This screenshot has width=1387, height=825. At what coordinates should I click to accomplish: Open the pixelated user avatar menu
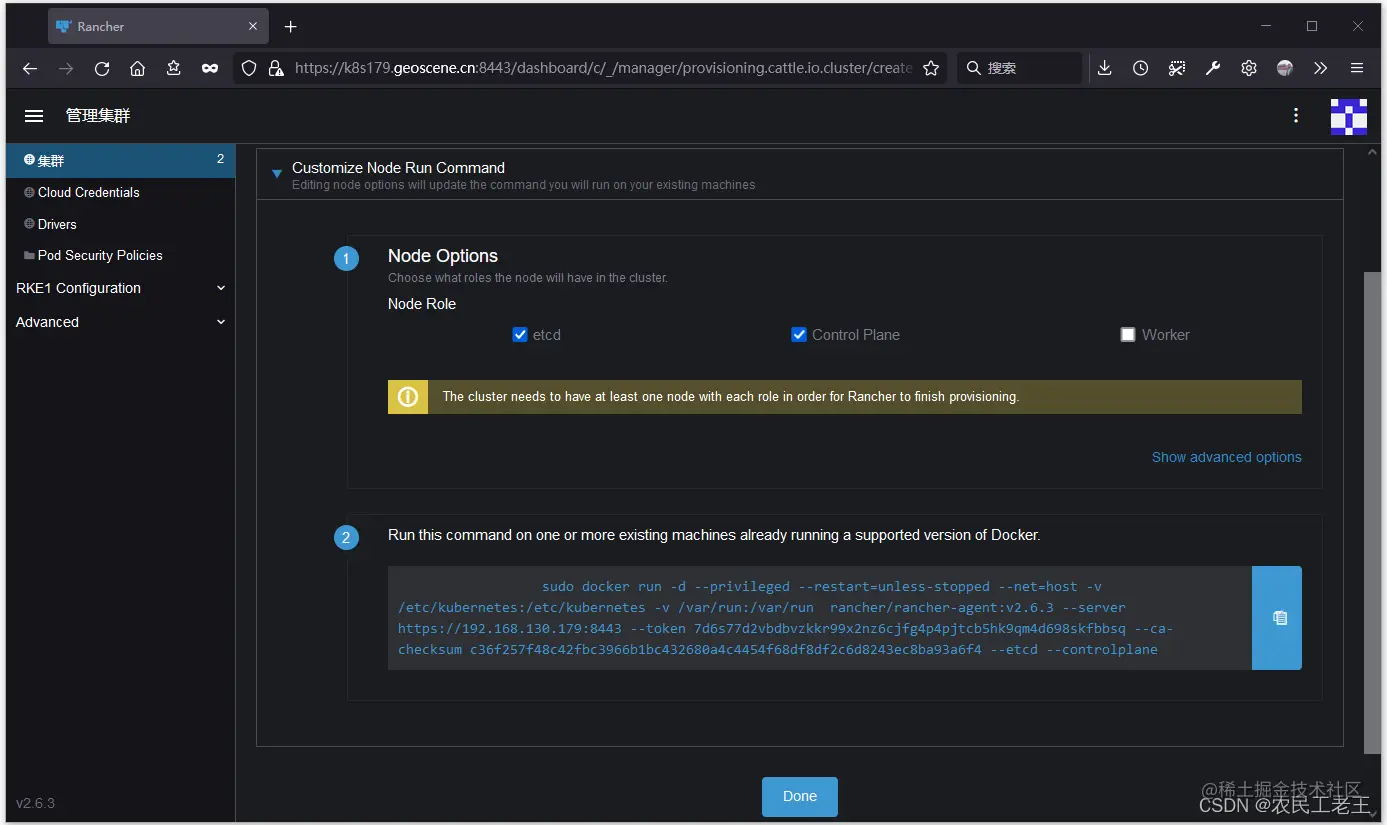(1348, 116)
